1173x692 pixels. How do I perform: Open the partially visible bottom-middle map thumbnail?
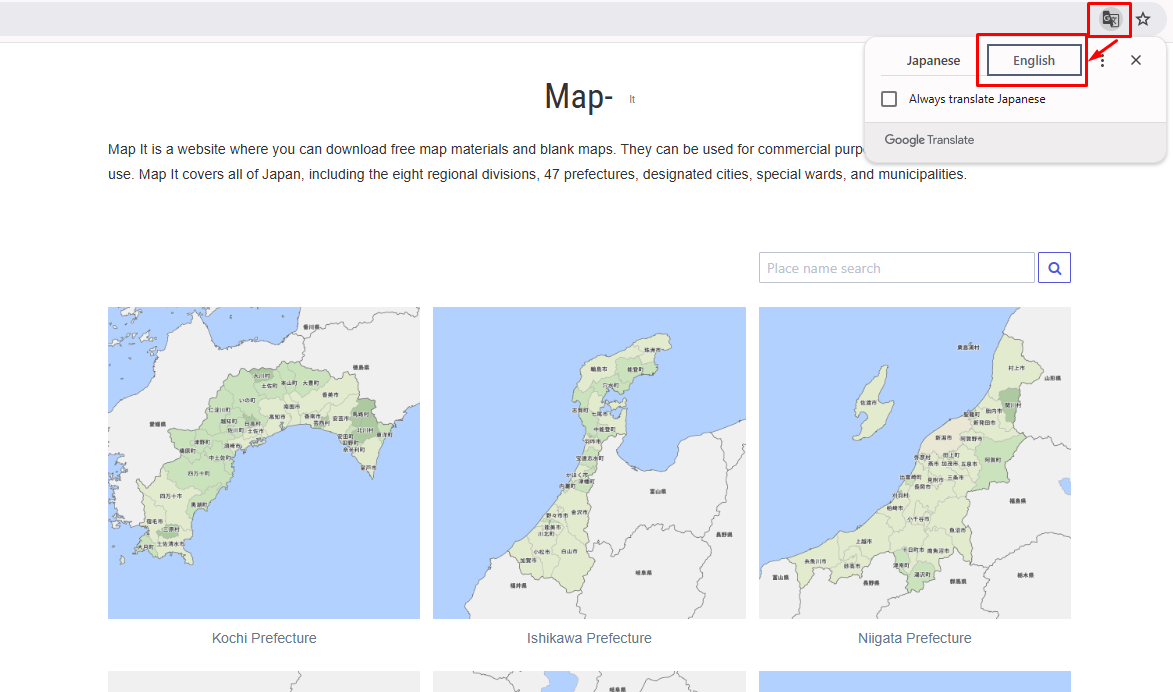(x=589, y=682)
